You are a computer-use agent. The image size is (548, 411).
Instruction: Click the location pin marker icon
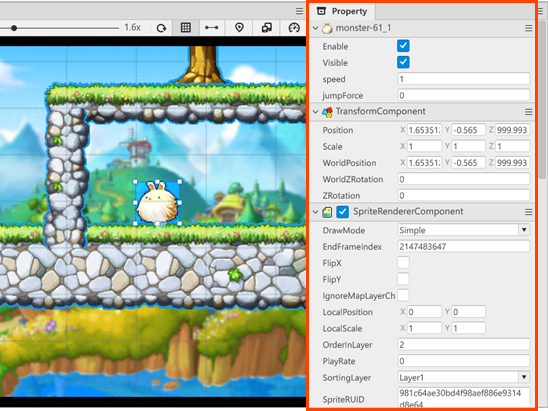[x=239, y=28]
